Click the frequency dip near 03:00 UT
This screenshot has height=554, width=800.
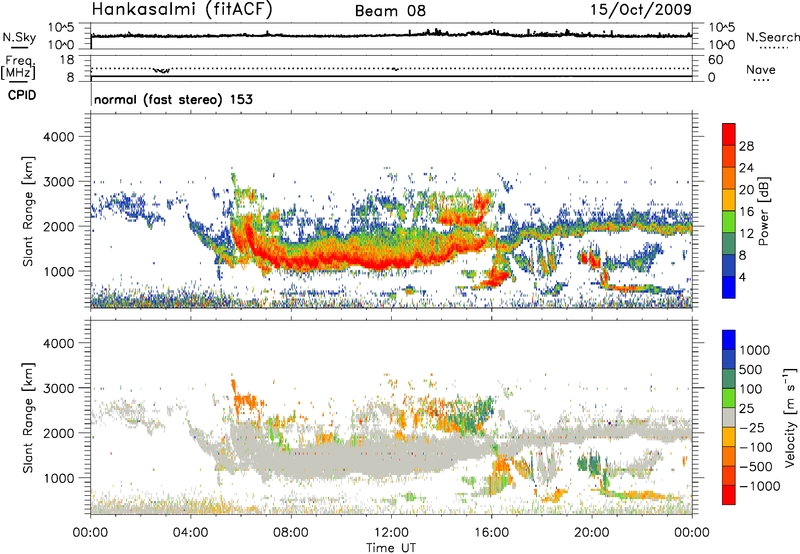tap(162, 70)
